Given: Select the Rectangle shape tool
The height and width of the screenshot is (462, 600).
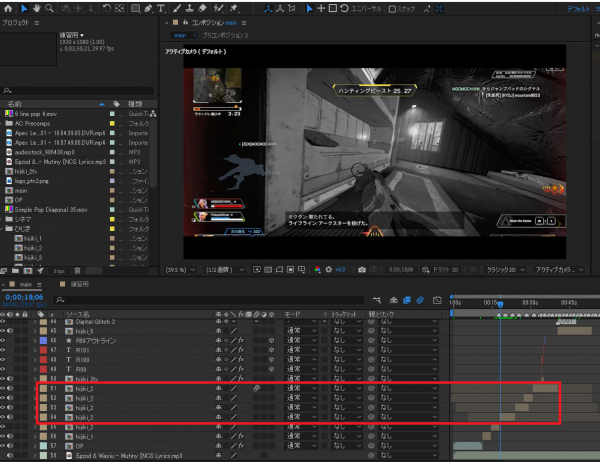Looking at the screenshot, I should tap(135, 8).
